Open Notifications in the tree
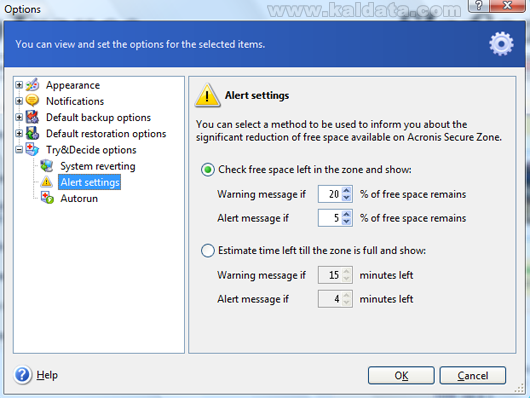 click(x=75, y=101)
